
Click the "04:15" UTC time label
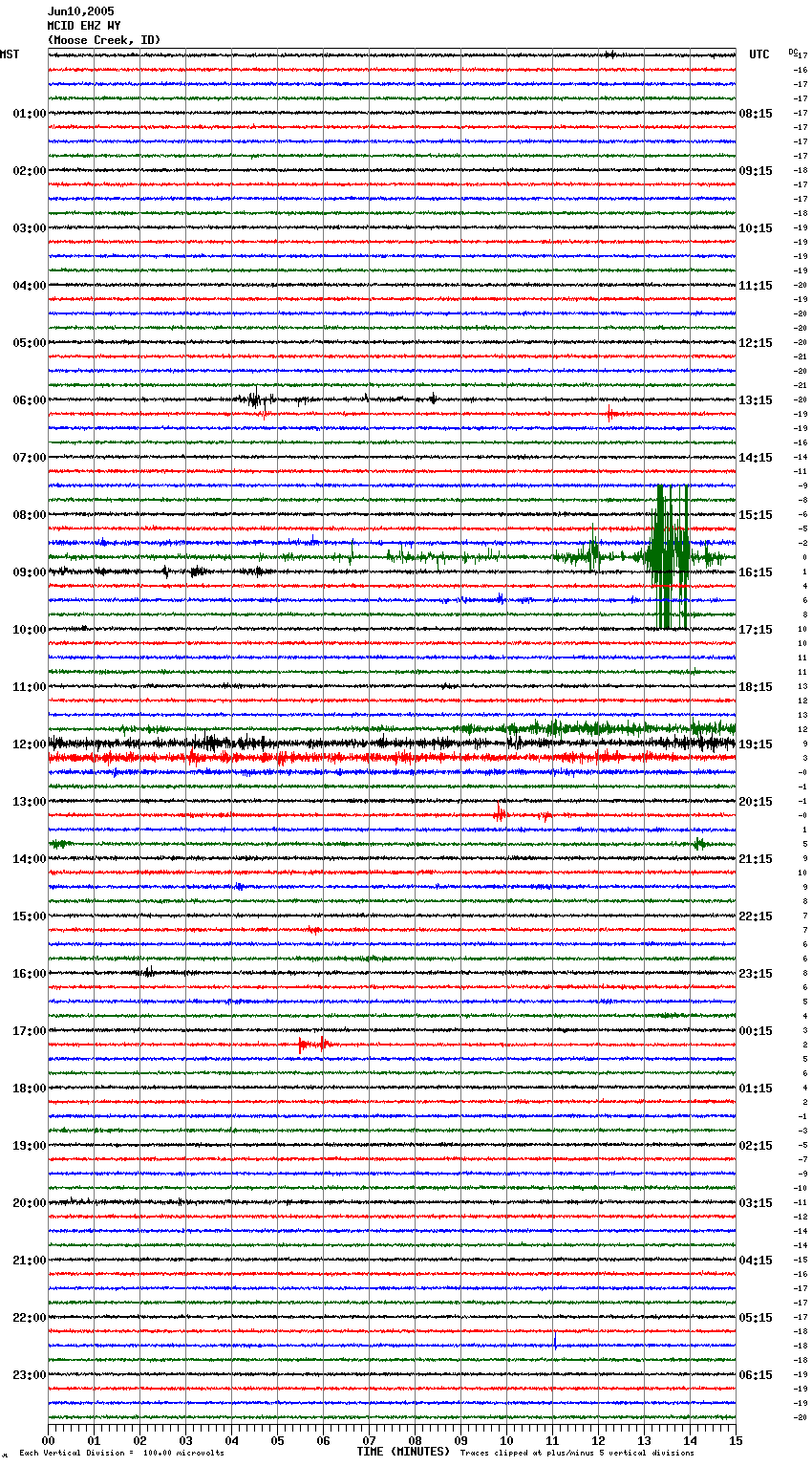point(756,1261)
